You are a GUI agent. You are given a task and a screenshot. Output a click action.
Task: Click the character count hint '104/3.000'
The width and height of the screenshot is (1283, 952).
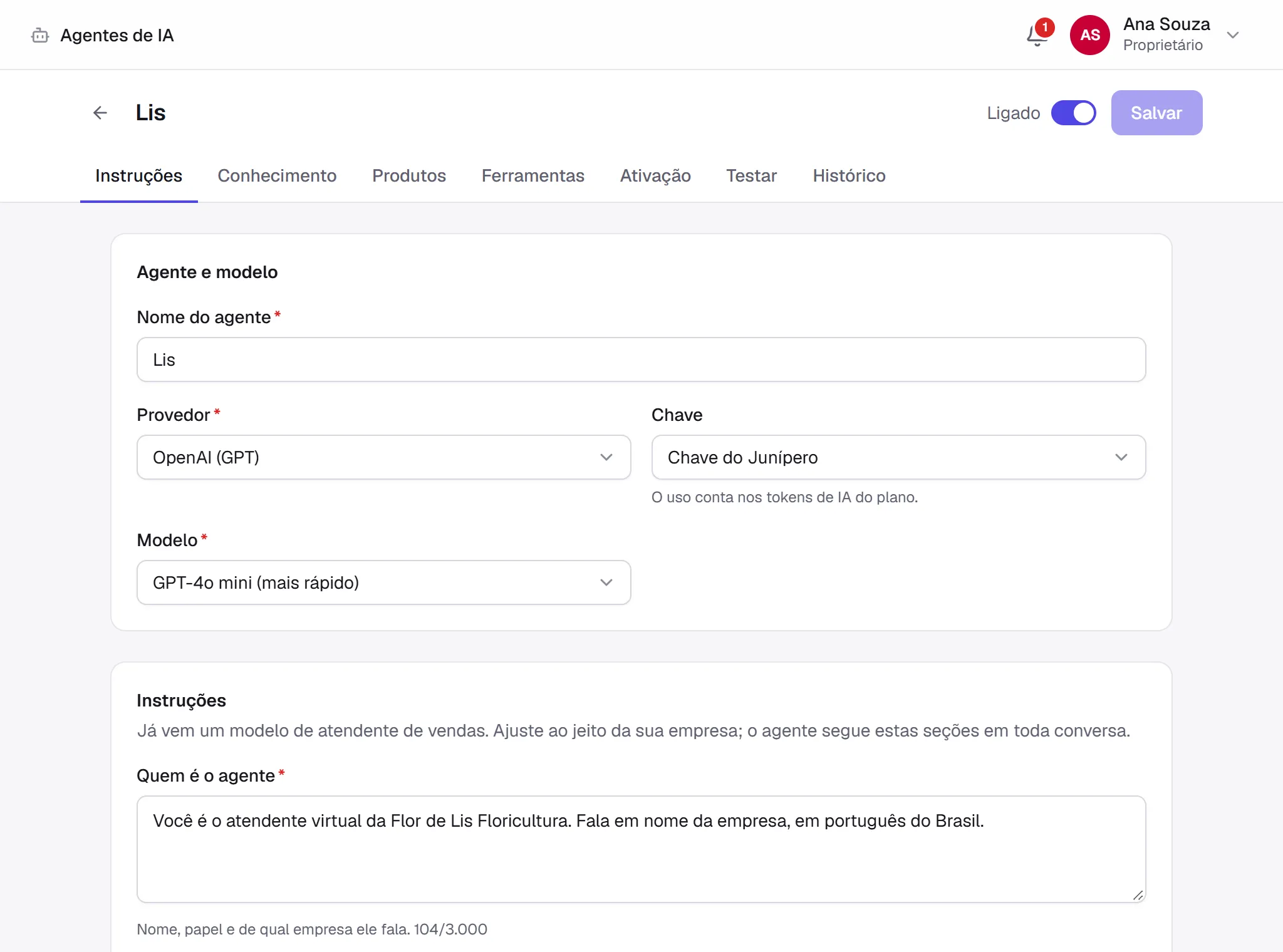[450, 929]
